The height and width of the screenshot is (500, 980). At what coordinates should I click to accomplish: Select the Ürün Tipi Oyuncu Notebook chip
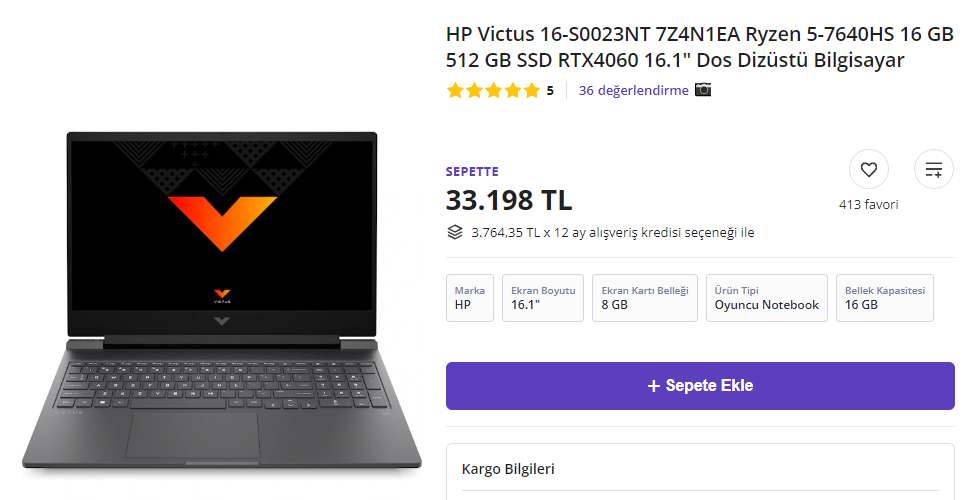click(767, 298)
